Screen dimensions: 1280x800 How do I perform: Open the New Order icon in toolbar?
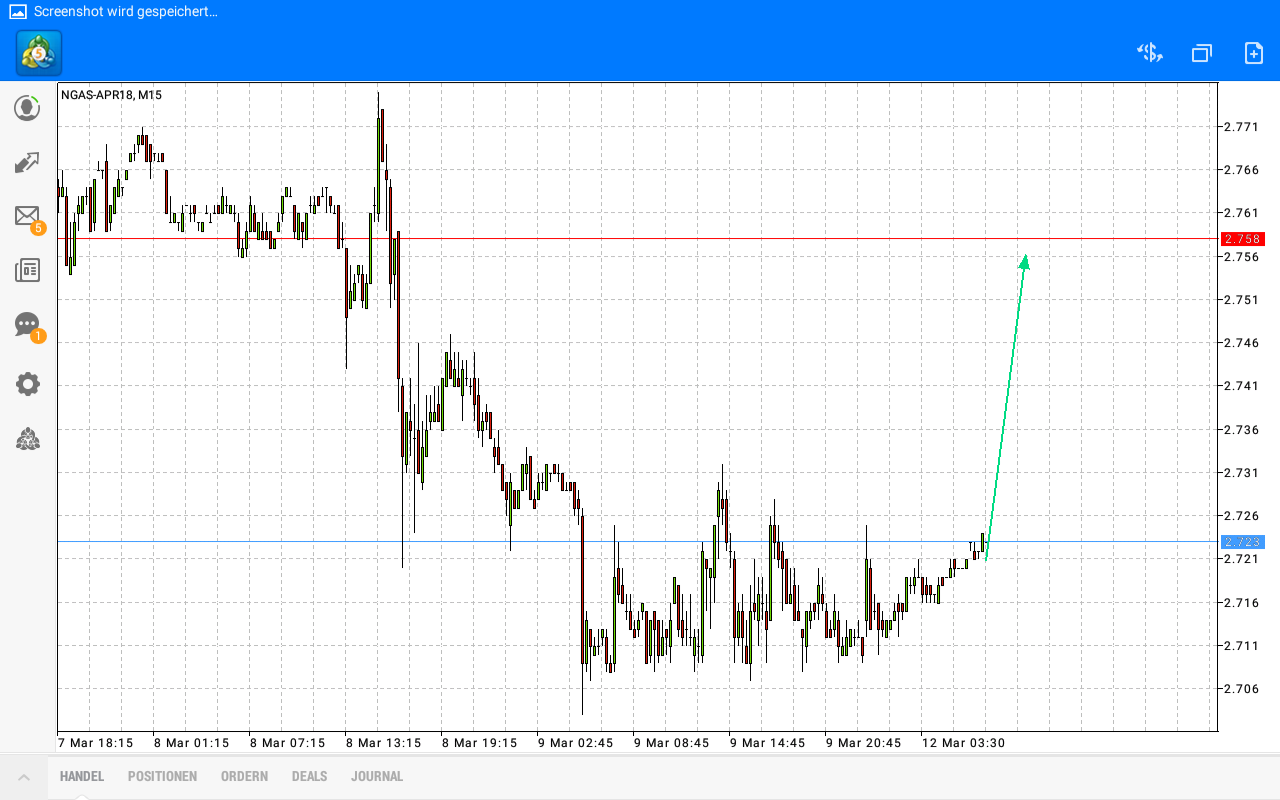tap(1253, 52)
